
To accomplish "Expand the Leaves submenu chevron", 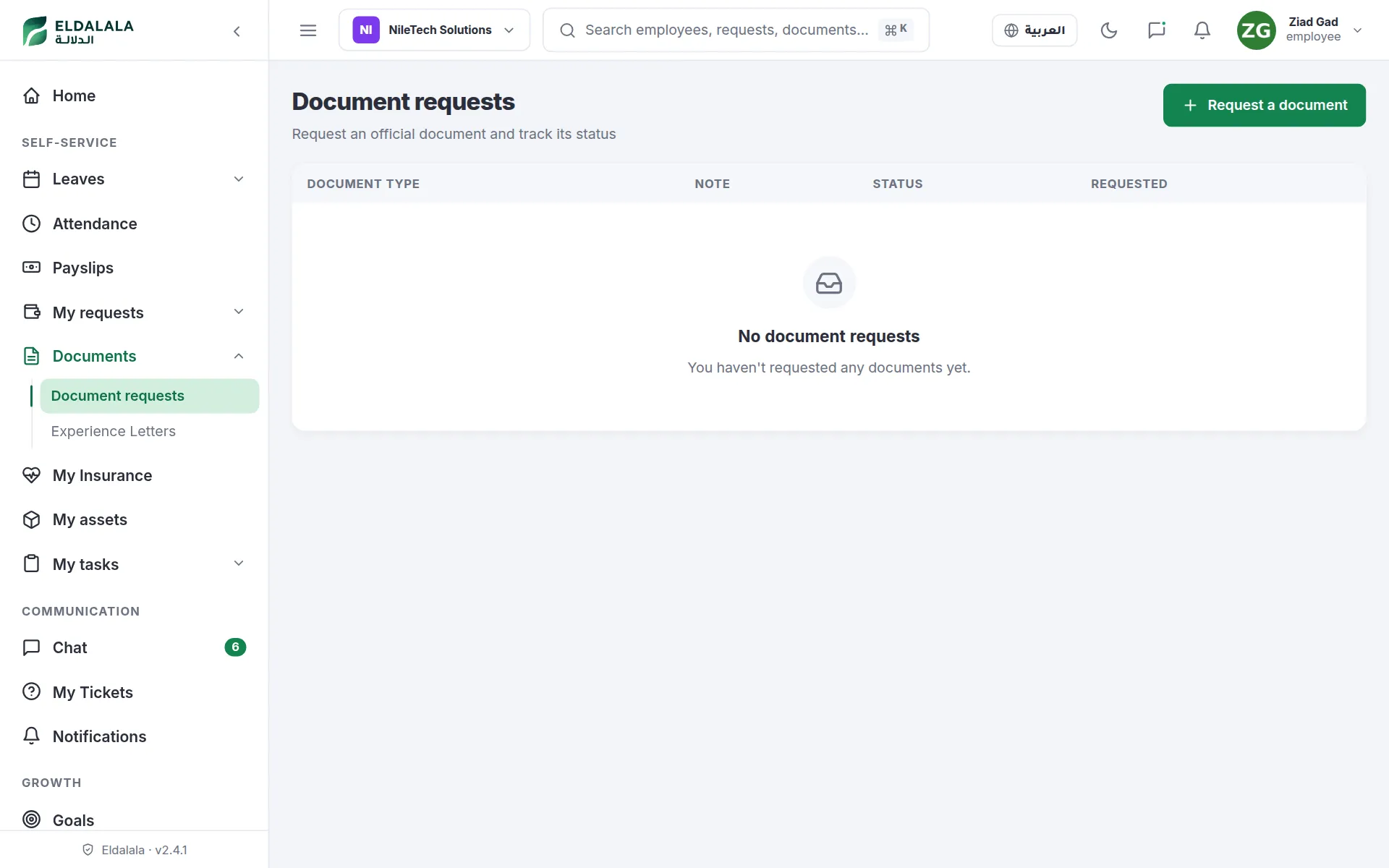I will click(x=239, y=179).
